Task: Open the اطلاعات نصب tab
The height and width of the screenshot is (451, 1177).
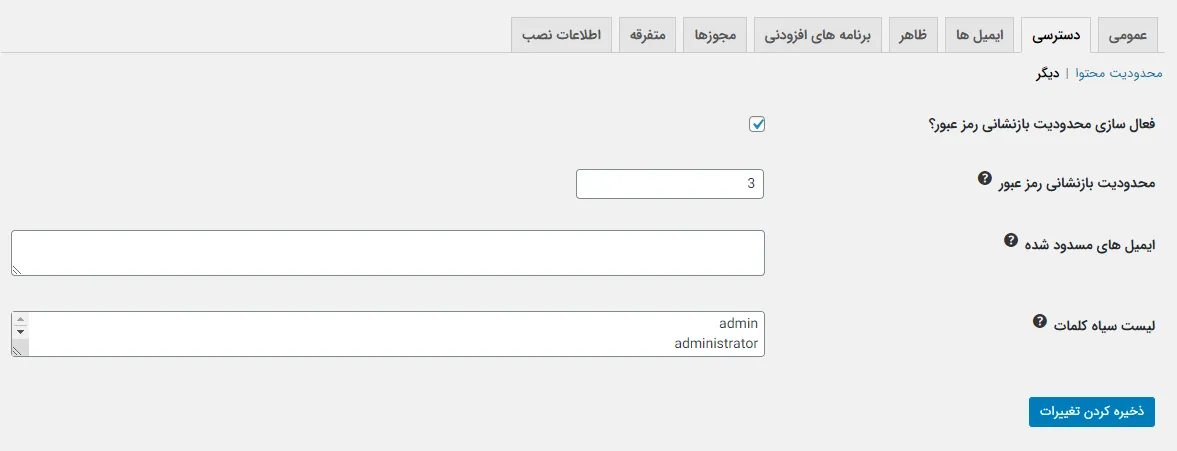Action: point(561,35)
